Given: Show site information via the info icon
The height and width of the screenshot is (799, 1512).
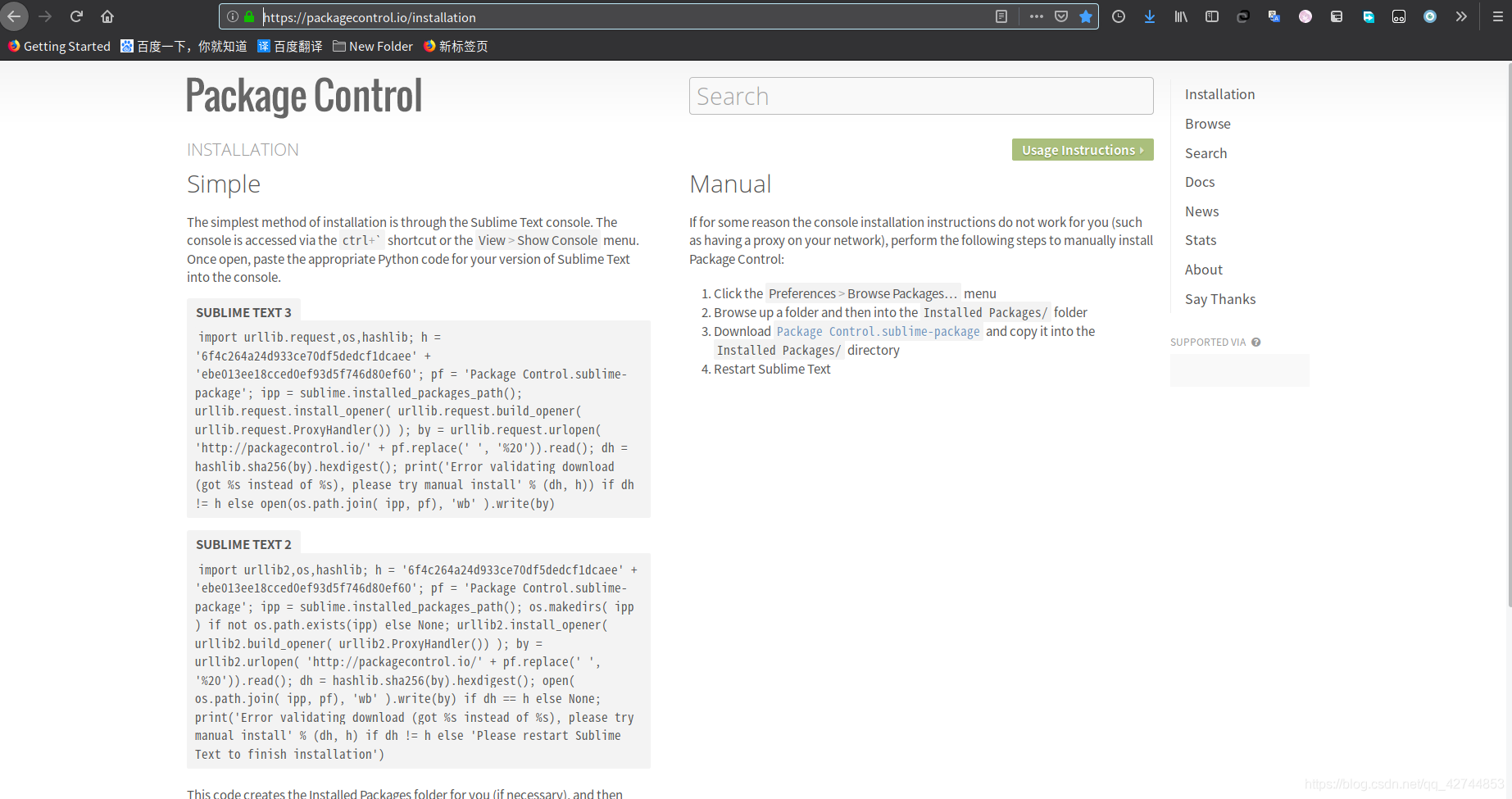Looking at the screenshot, I should [x=233, y=16].
